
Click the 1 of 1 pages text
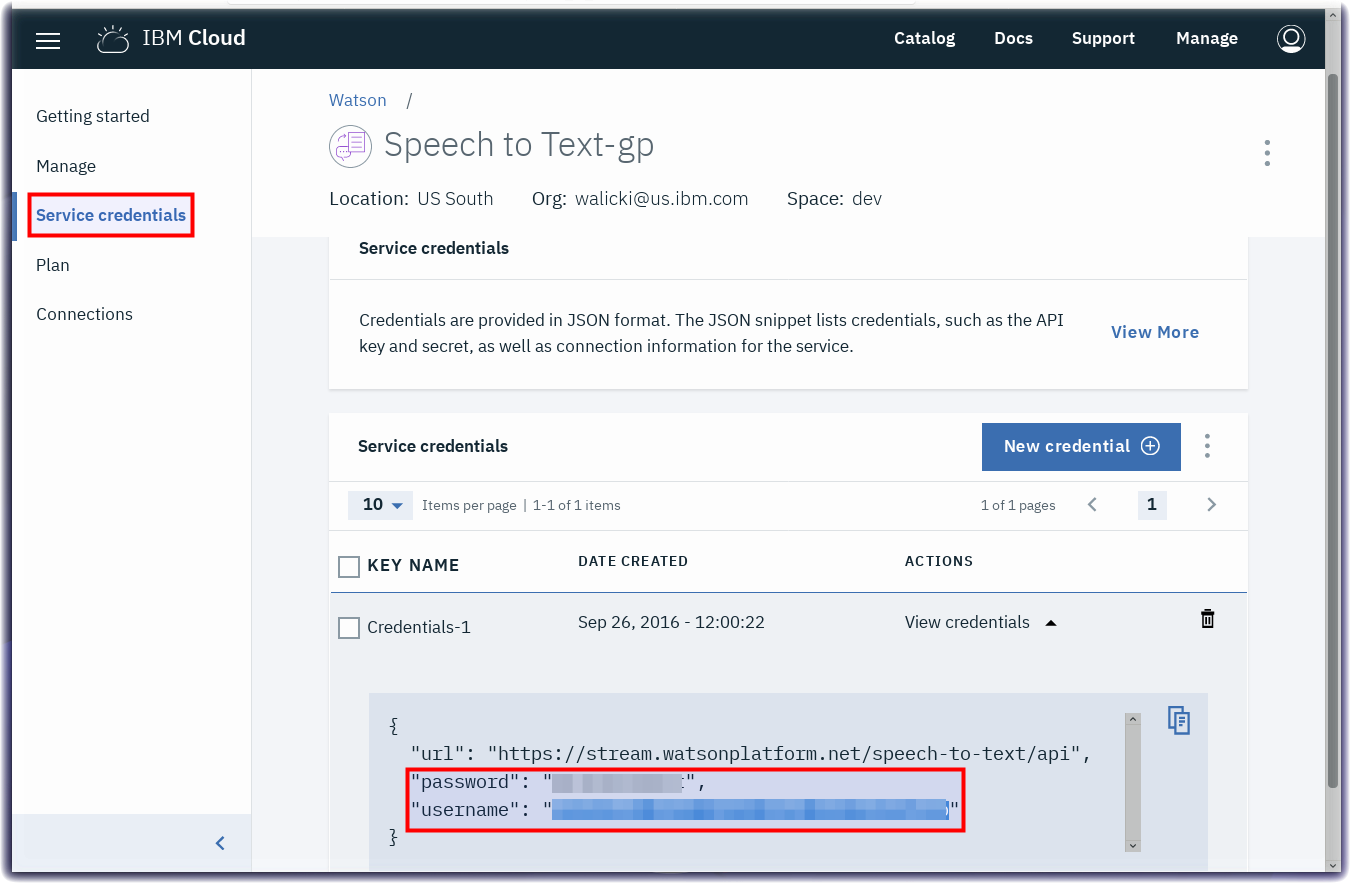point(1018,505)
